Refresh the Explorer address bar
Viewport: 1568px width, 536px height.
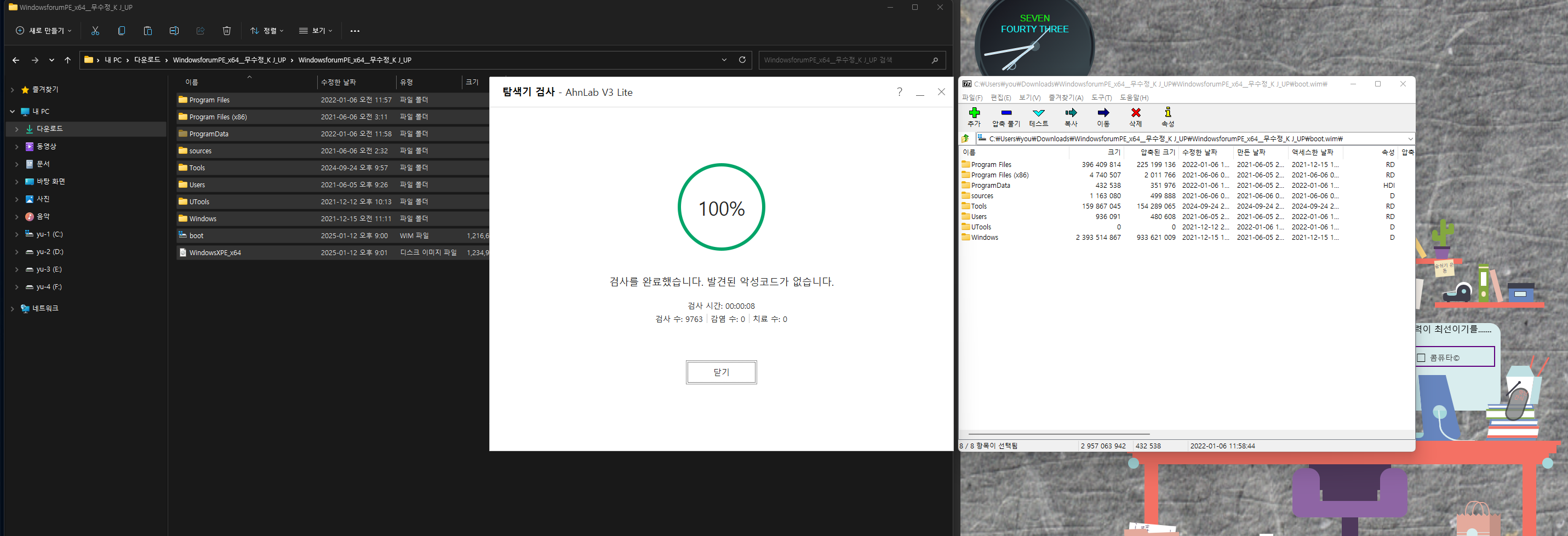point(742,60)
